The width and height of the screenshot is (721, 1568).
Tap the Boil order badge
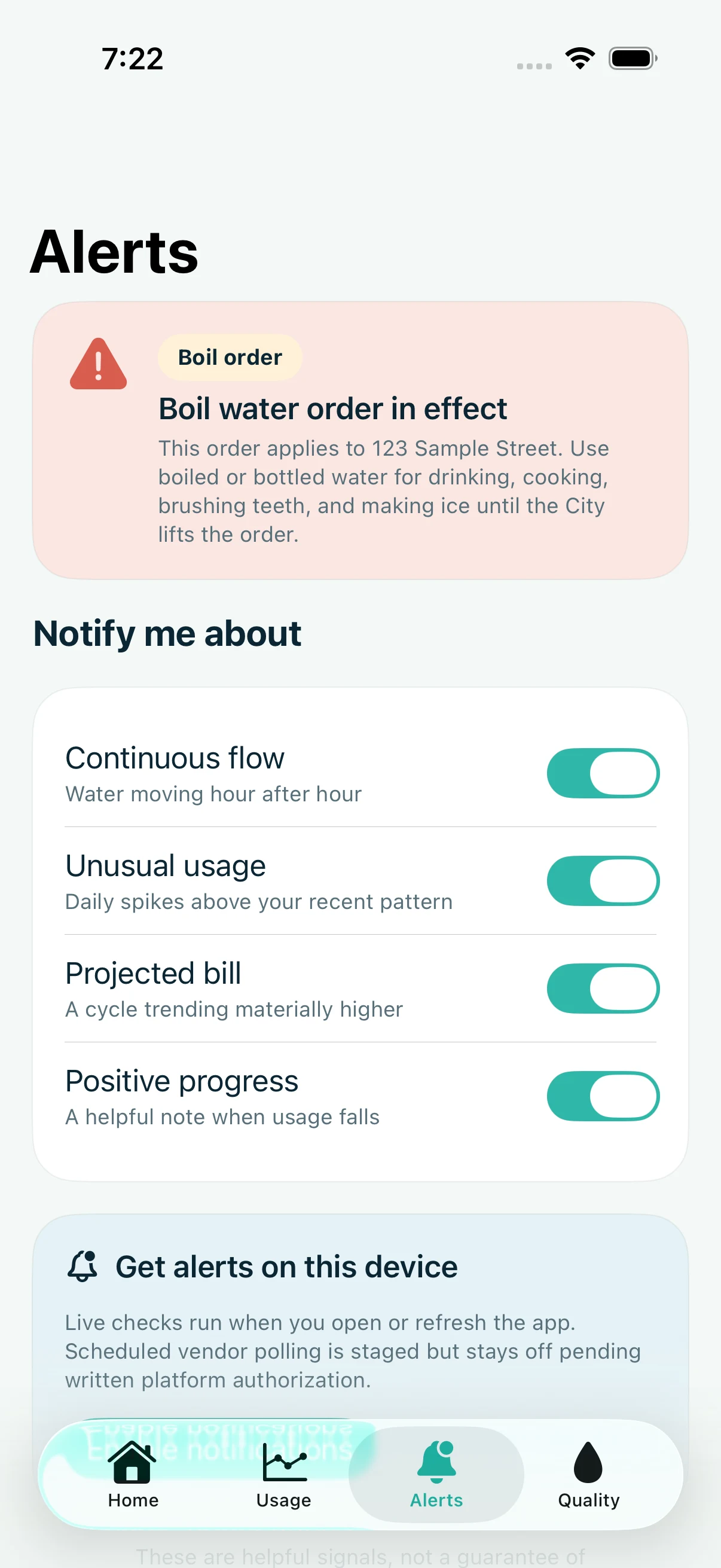pos(230,357)
